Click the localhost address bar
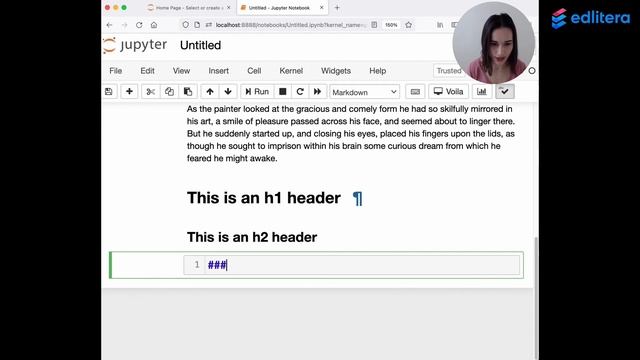Image resolution: width=640 pixels, height=360 pixels. (290, 25)
